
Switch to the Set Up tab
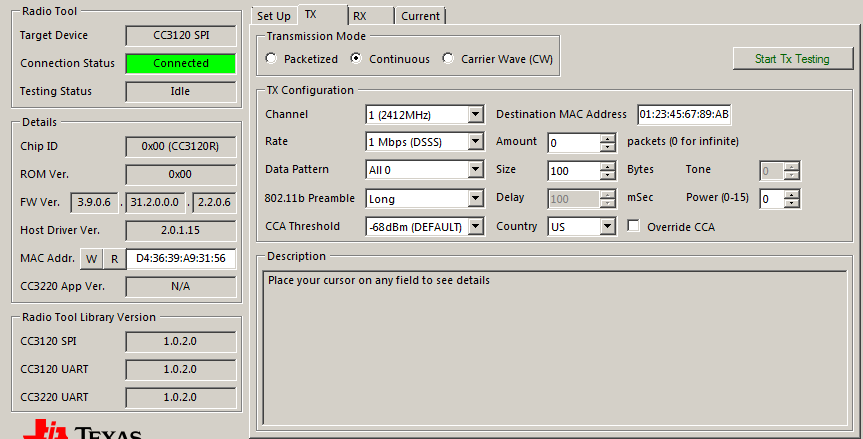click(274, 16)
